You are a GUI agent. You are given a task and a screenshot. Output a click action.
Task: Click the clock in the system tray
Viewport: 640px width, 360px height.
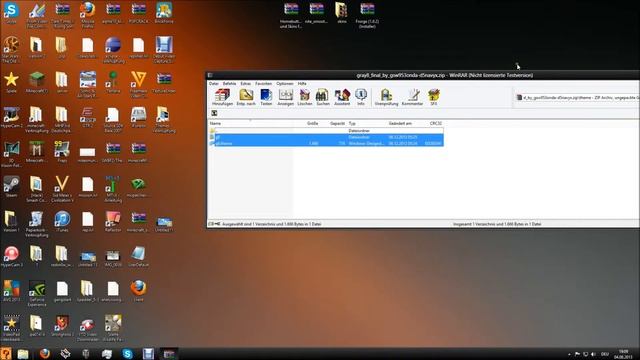(623, 354)
